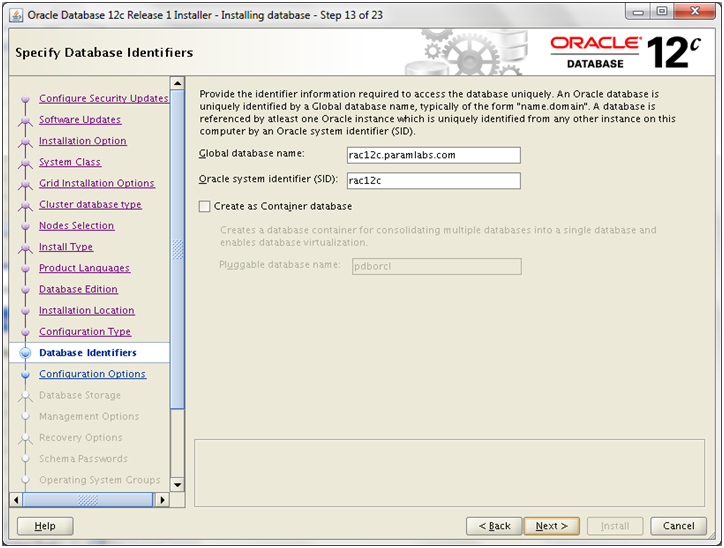The width and height of the screenshot is (724, 548).
Task: Go to the Nodes Selection step
Action: click(76, 226)
